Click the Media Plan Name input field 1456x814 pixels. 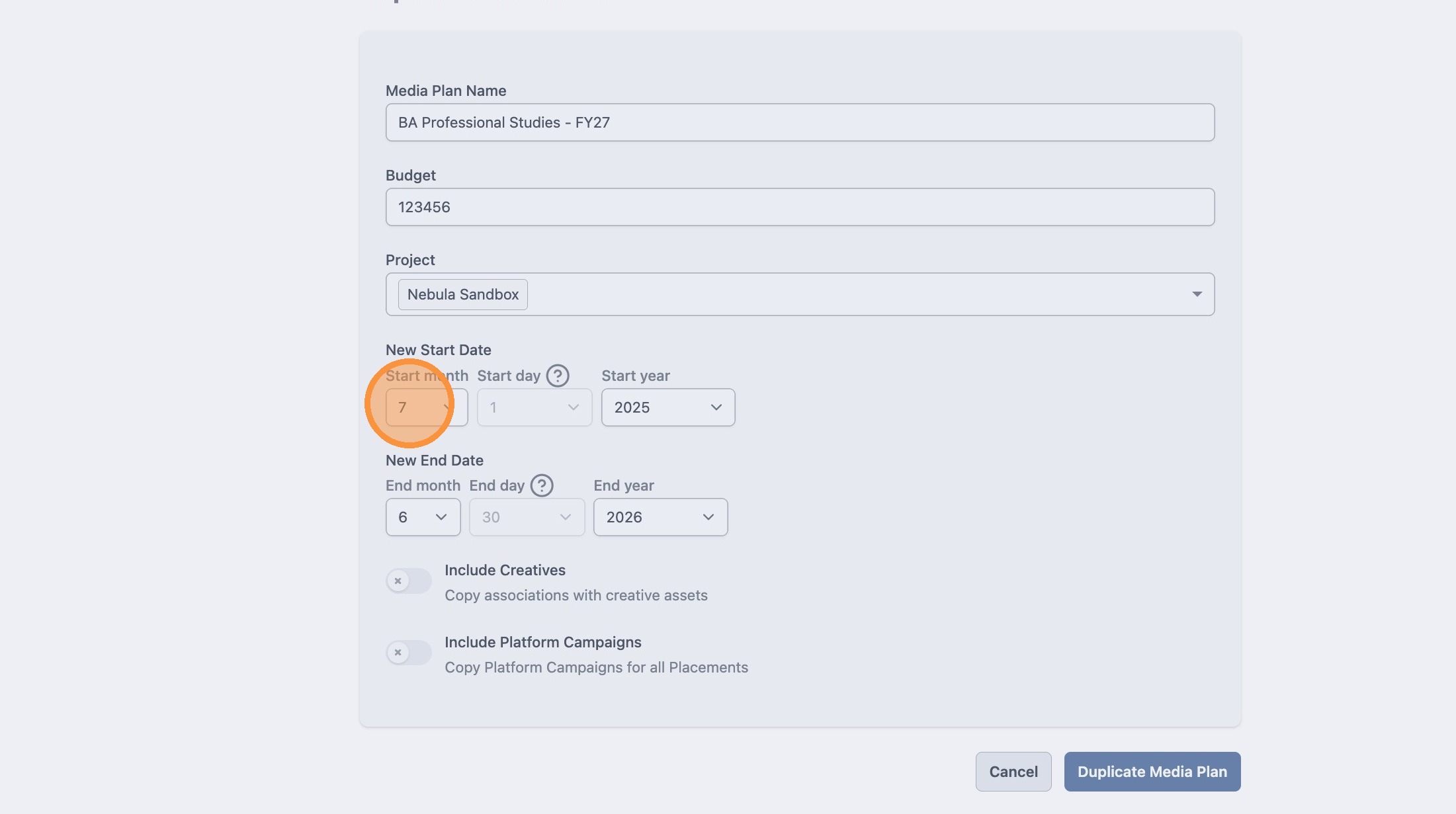coord(800,122)
